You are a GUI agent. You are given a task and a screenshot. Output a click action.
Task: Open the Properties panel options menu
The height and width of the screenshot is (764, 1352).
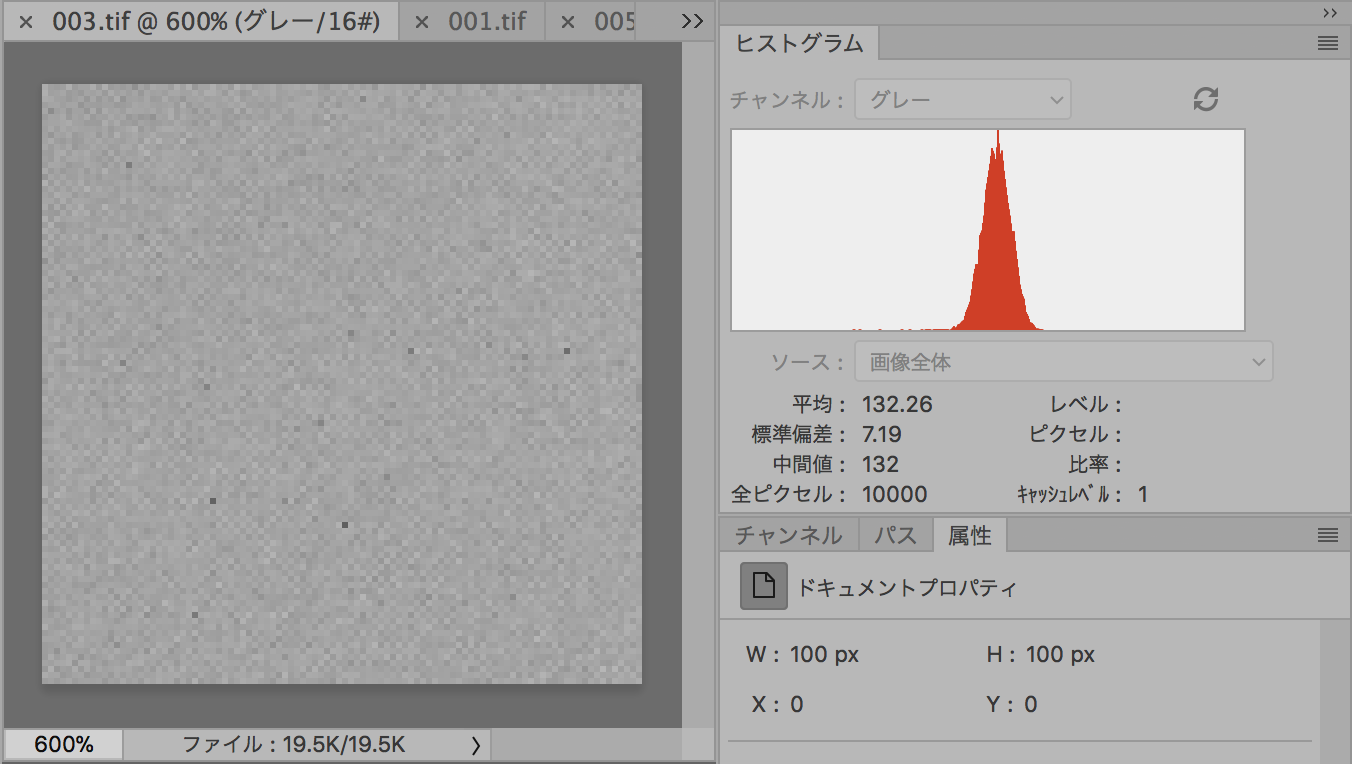(1327, 535)
